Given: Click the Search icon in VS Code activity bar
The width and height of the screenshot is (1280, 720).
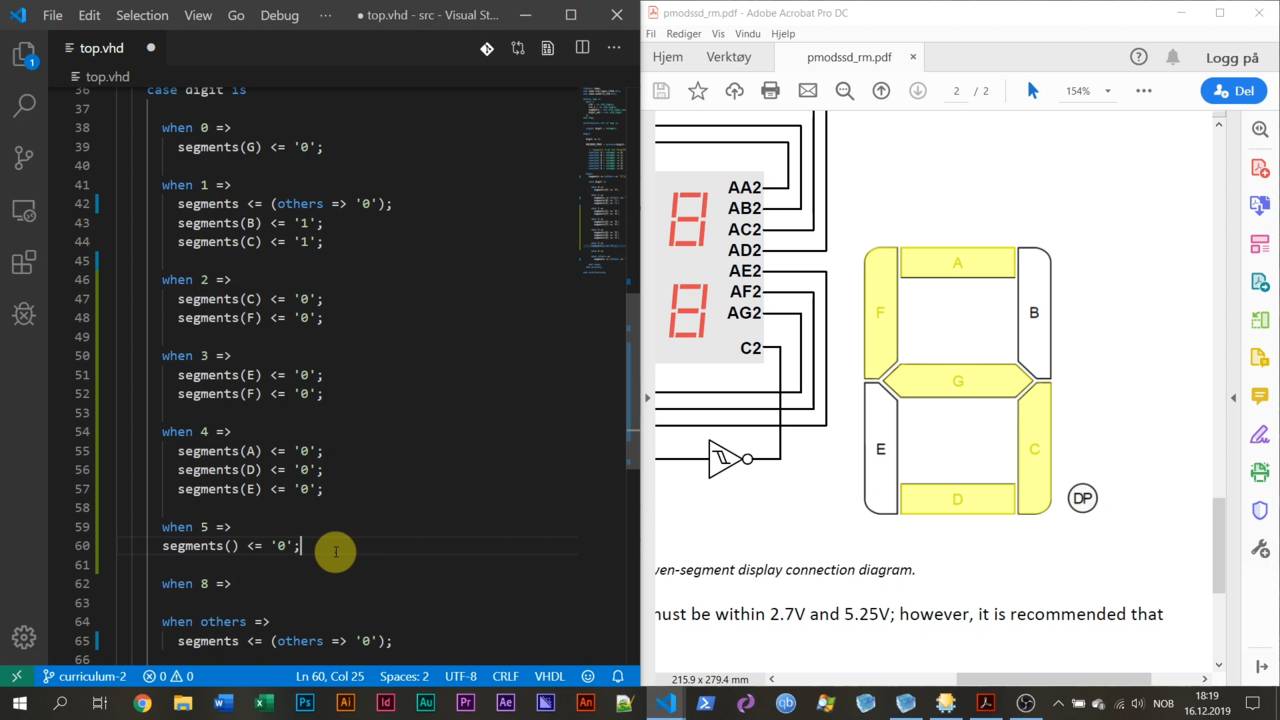Looking at the screenshot, I should (x=24, y=105).
